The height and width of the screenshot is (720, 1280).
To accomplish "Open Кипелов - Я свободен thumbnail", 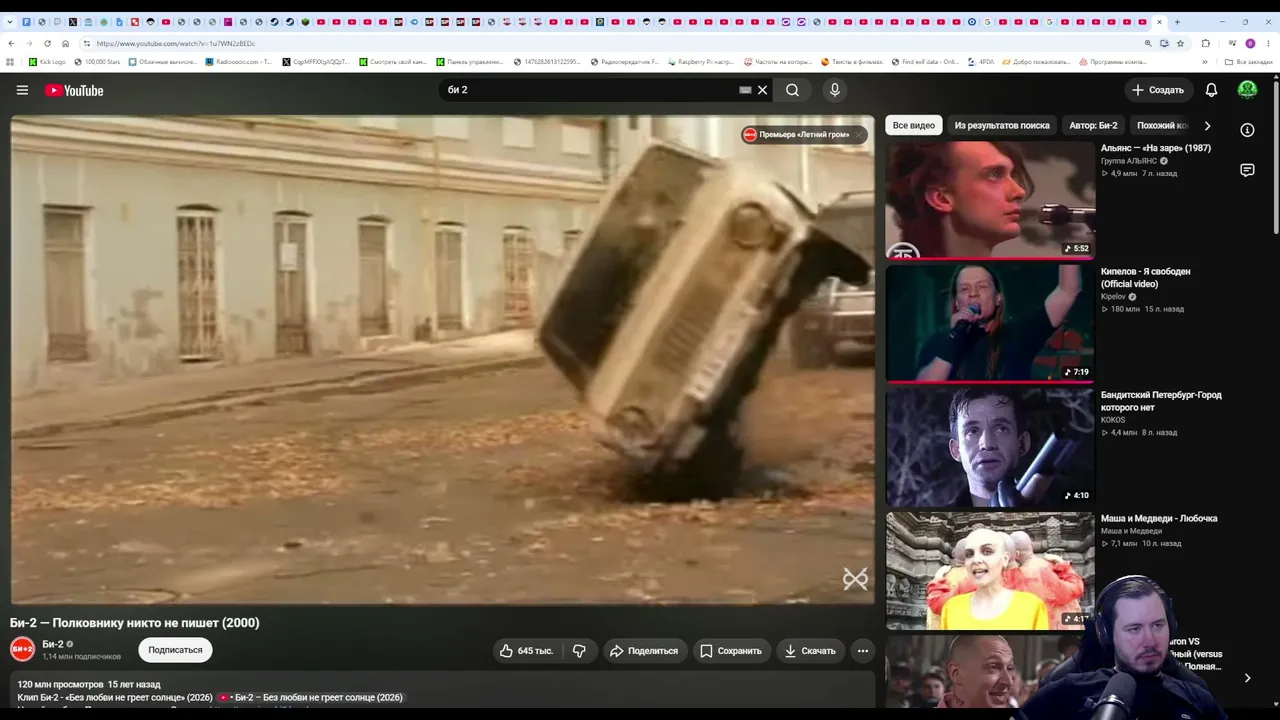I will pyautogui.click(x=990, y=323).
